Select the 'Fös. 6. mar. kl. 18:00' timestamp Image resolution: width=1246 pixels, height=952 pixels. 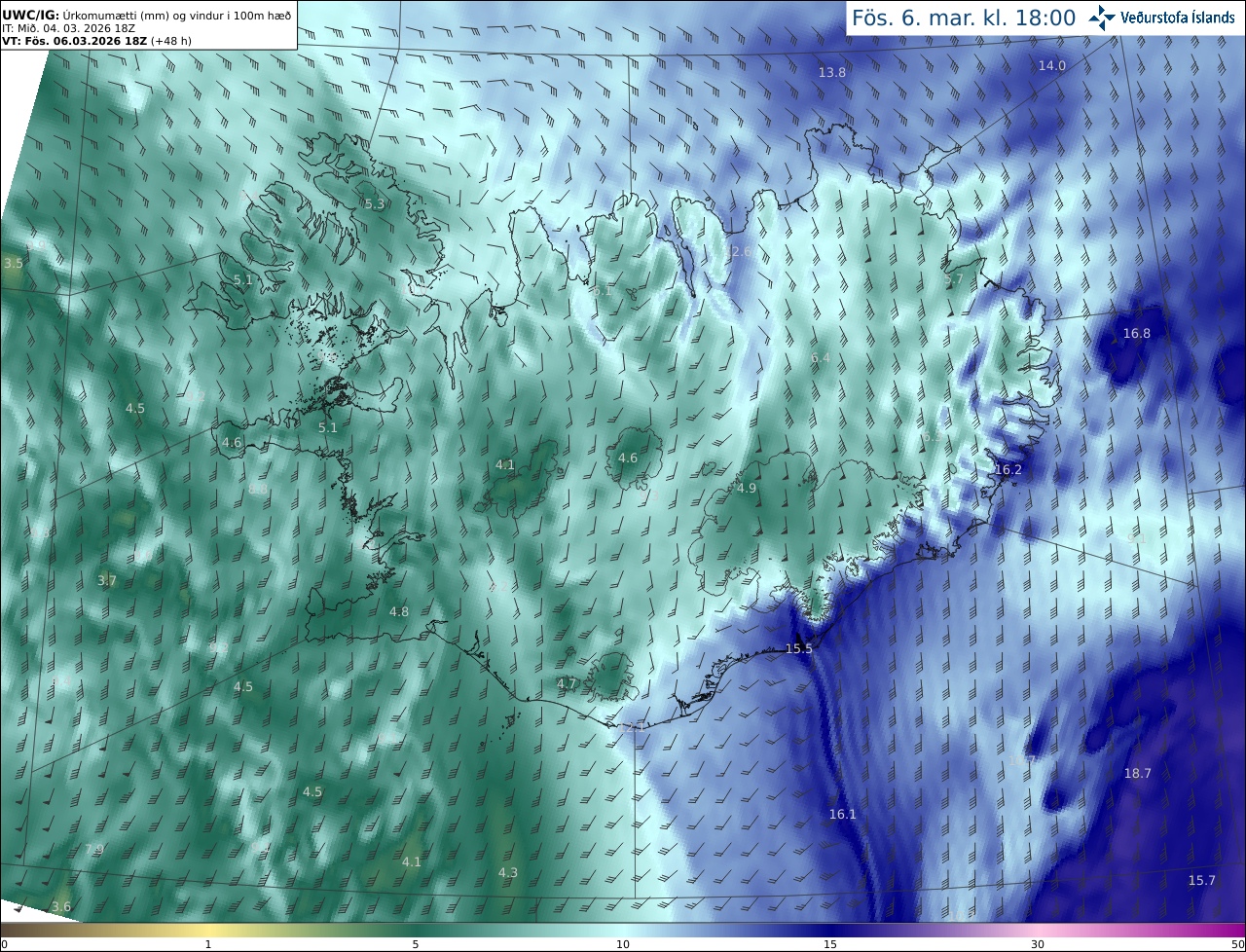pos(963,18)
